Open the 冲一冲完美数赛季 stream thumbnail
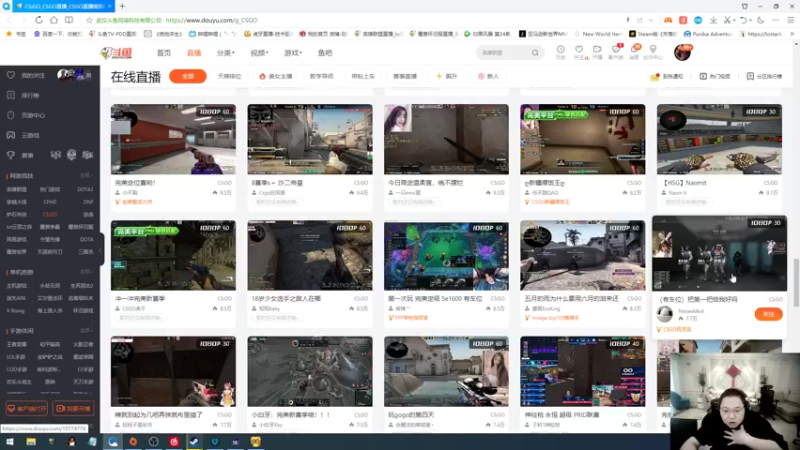This screenshot has width=800, height=450. click(x=173, y=255)
